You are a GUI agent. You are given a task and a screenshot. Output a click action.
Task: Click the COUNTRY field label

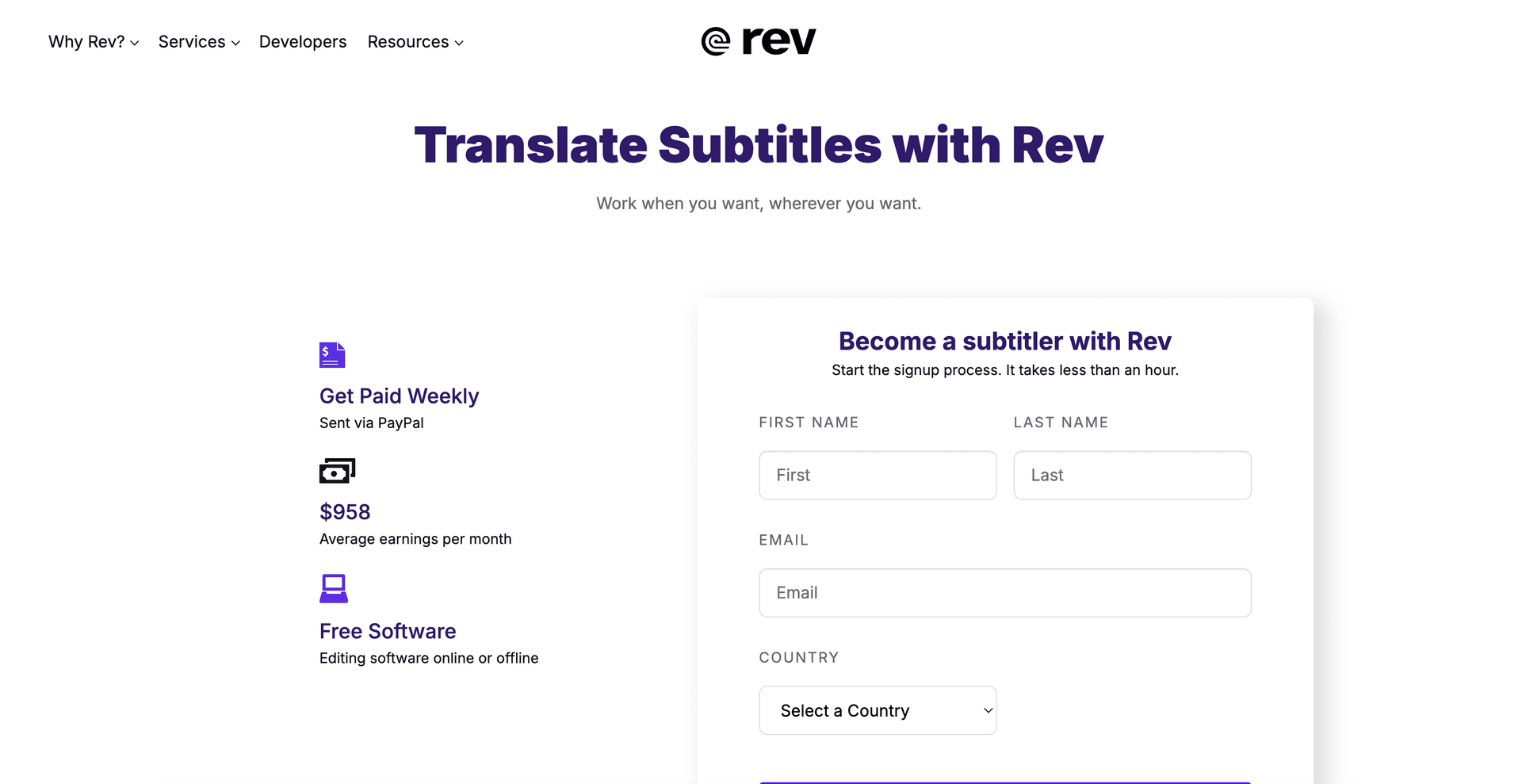pos(798,657)
